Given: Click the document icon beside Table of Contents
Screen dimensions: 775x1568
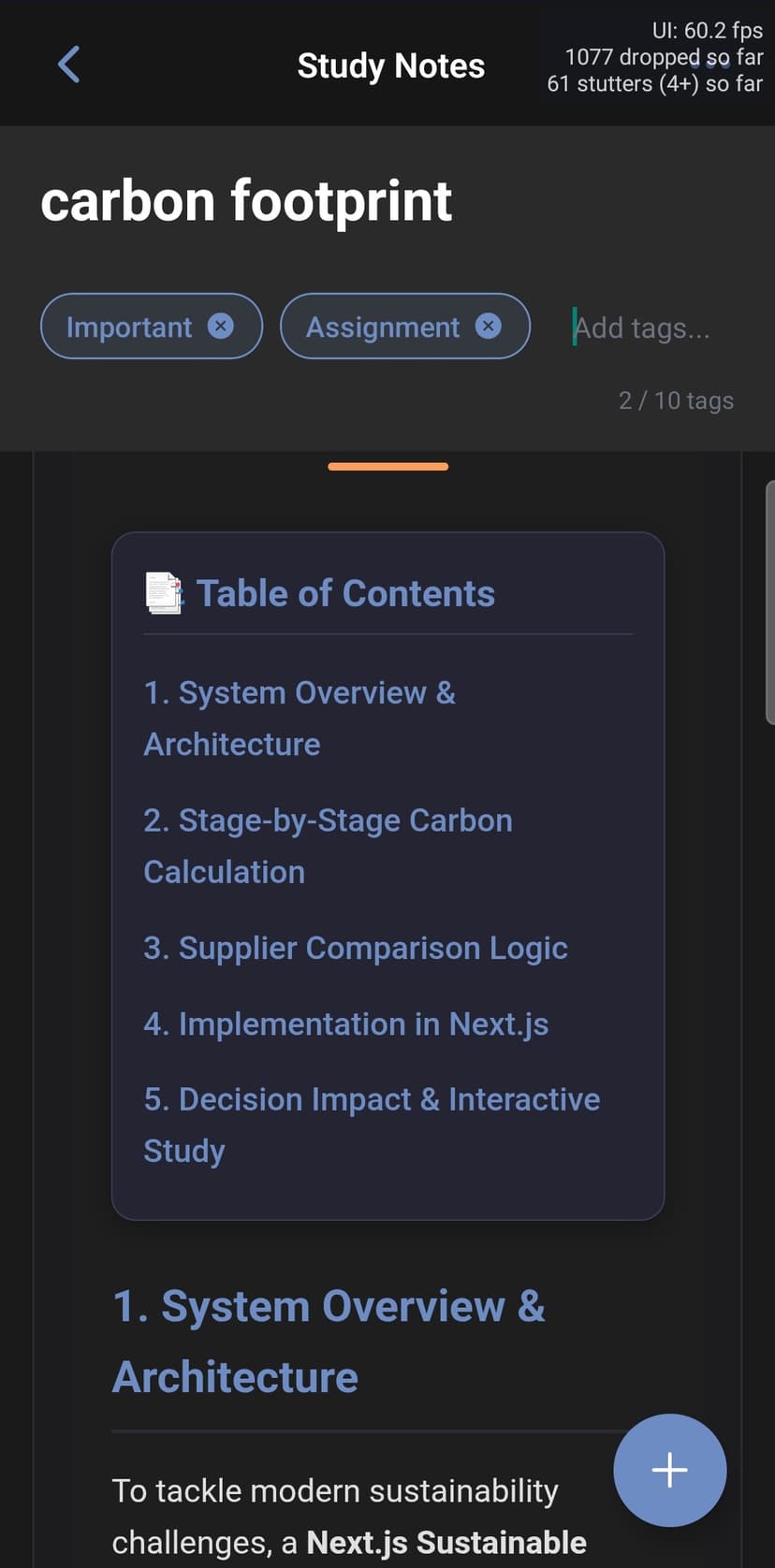Looking at the screenshot, I should (164, 592).
